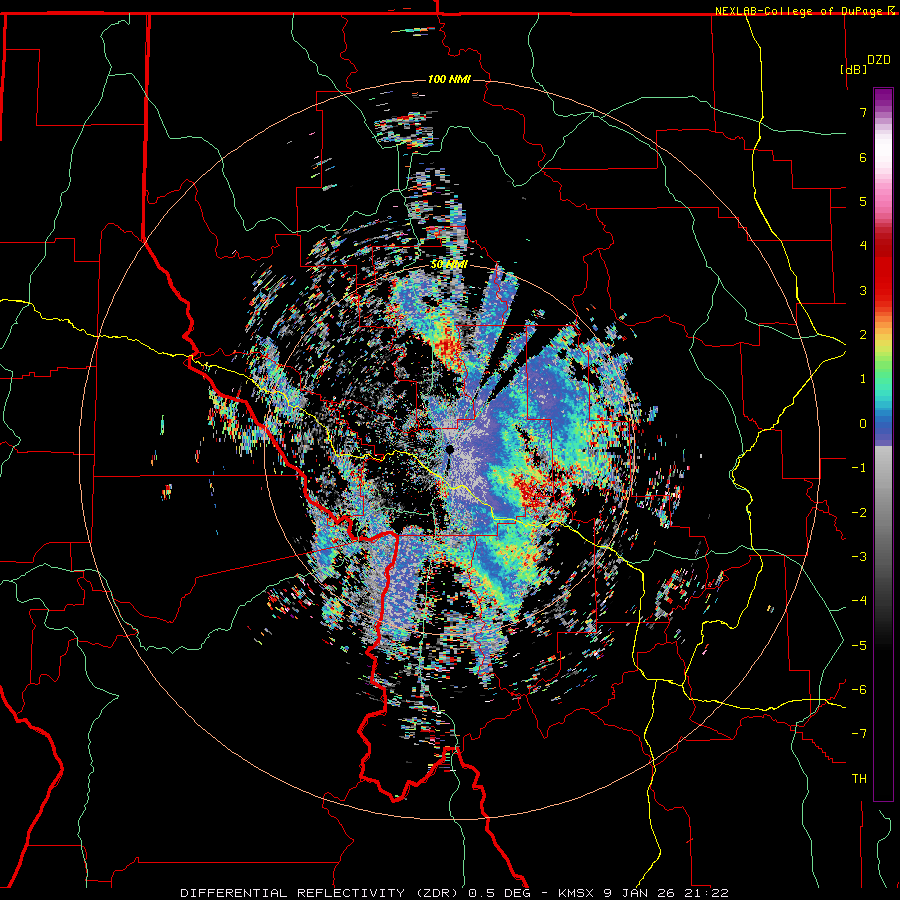The image size is (900, 900).
Task: Click the 100 NMI range ring label
Action: pyautogui.click(x=449, y=79)
